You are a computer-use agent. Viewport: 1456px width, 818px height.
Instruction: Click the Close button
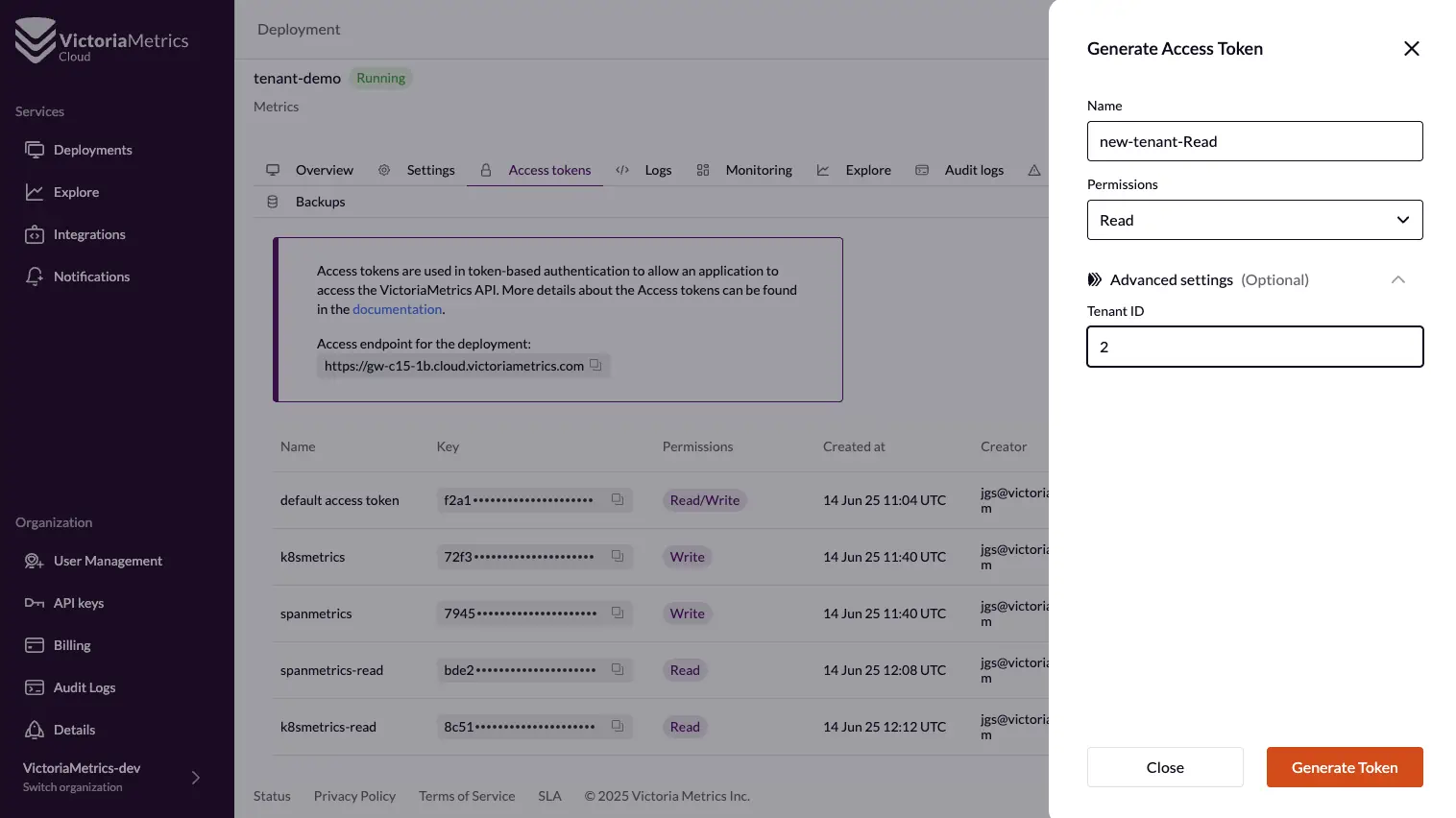click(1165, 767)
